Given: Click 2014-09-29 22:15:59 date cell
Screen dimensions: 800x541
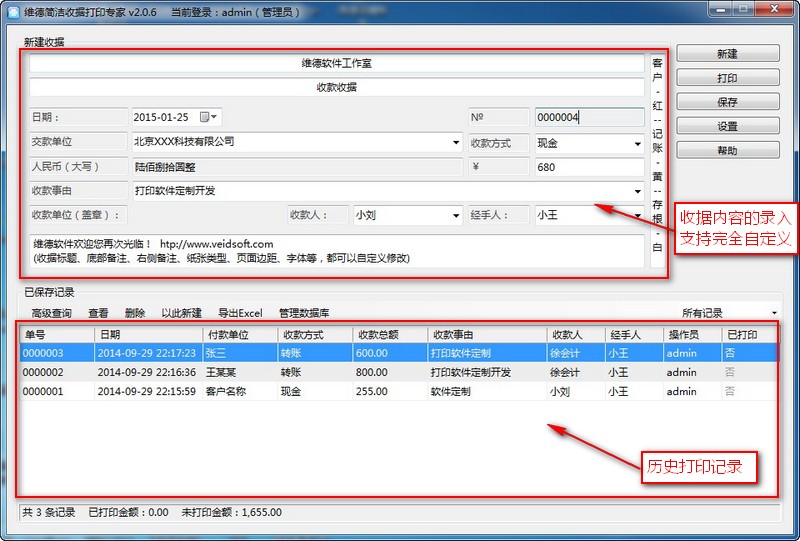Looking at the screenshot, I should pos(147,391).
